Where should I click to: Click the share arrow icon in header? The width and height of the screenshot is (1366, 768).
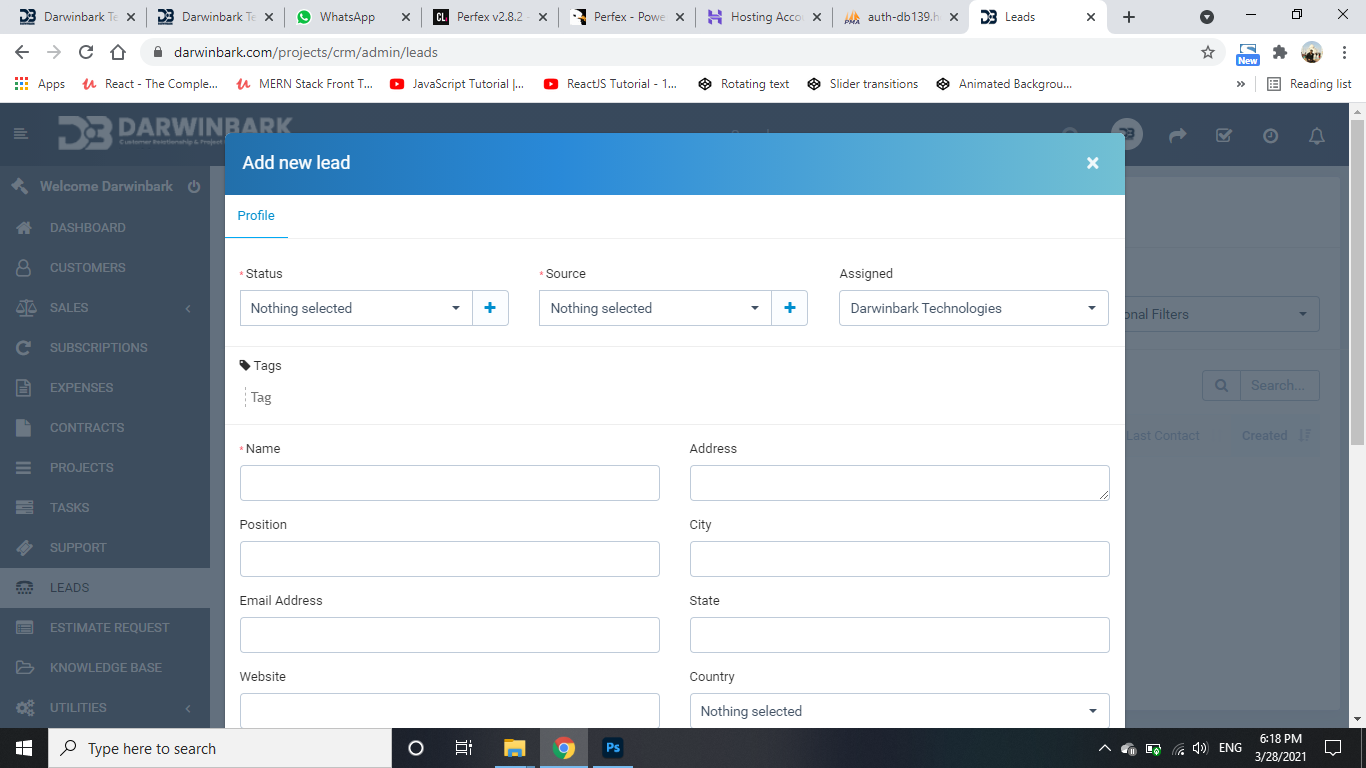(1178, 136)
